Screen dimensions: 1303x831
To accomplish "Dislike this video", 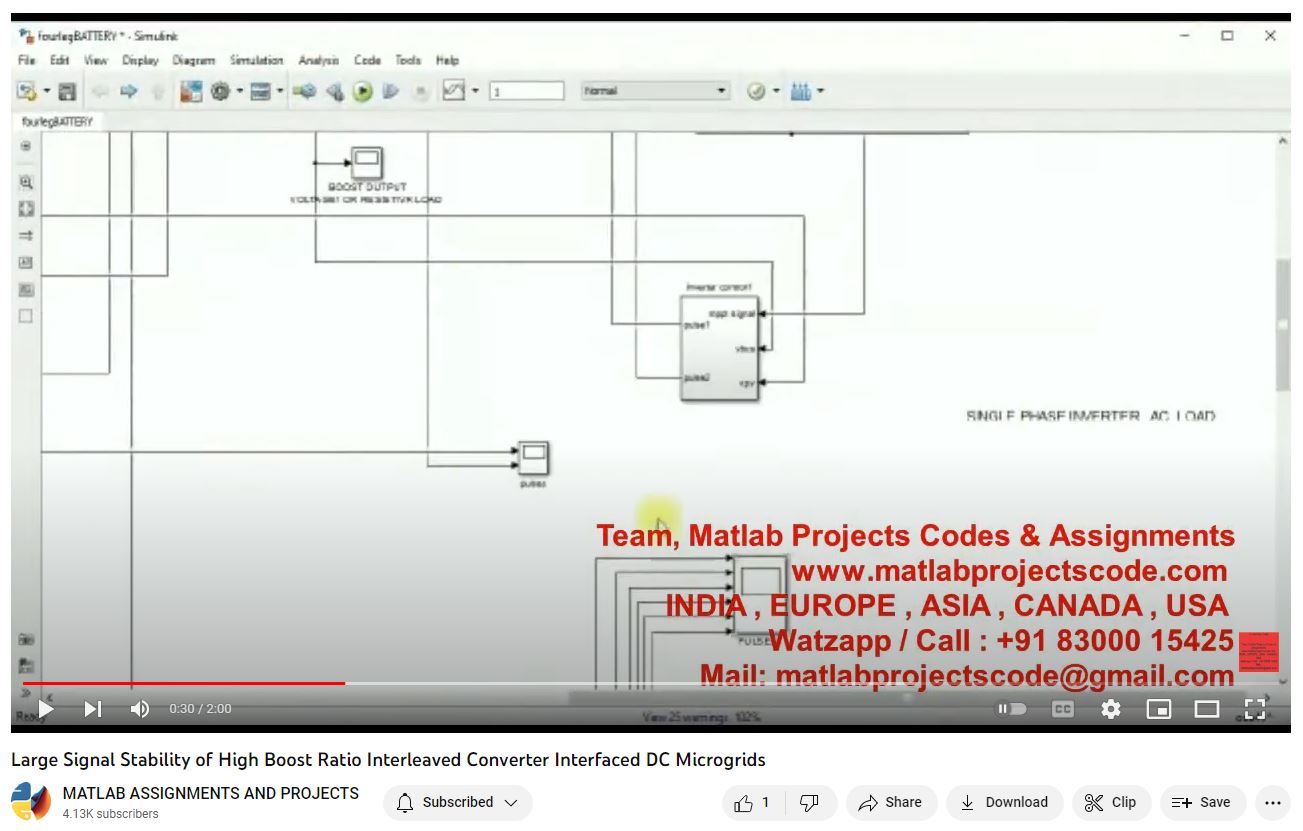I will (x=810, y=802).
